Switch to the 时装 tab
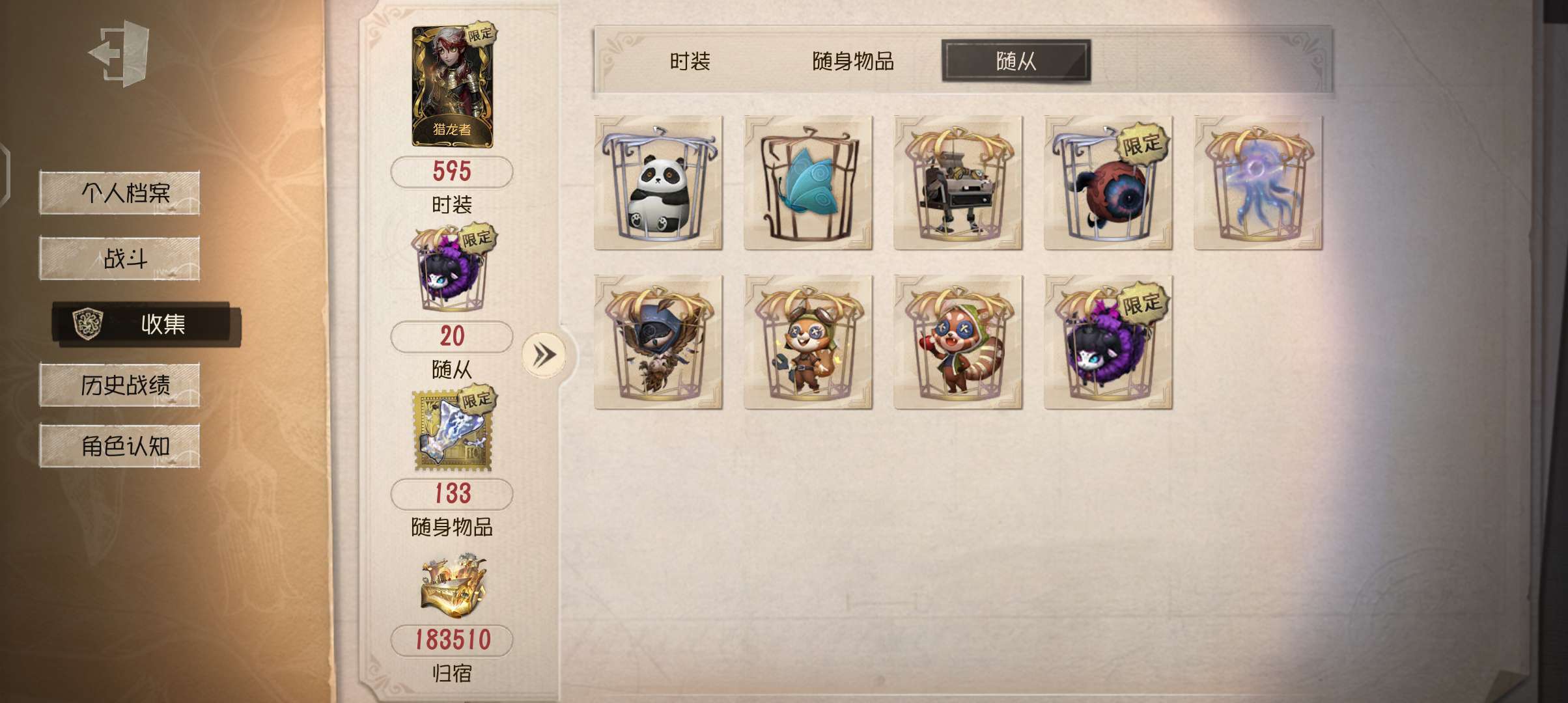This screenshot has width=1568, height=703. tap(690, 61)
